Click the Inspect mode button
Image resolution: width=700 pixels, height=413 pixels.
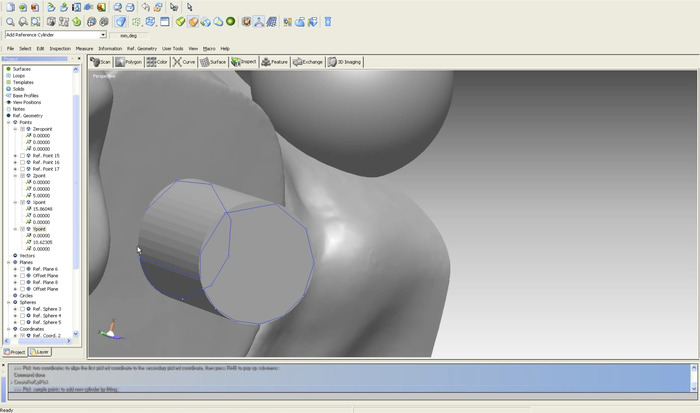pos(244,62)
